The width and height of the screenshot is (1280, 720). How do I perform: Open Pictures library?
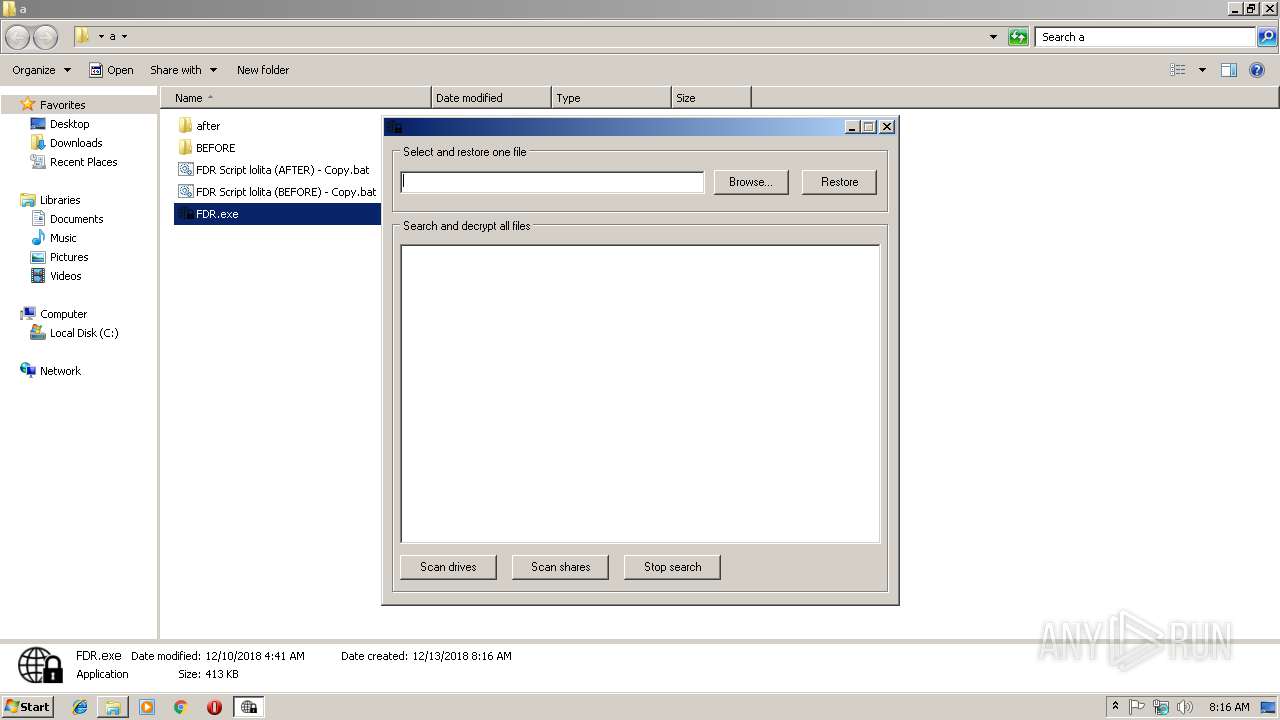point(69,257)
